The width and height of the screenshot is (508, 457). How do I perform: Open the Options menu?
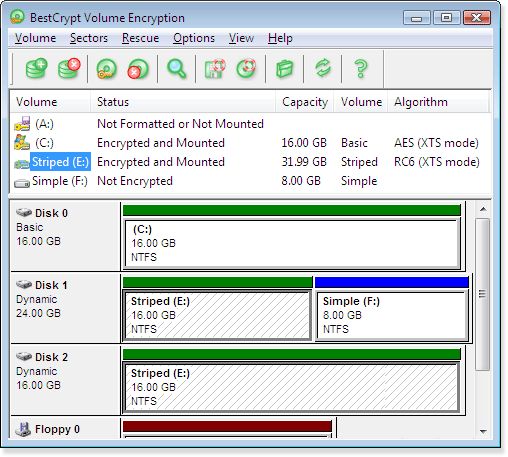click(194, 38)
